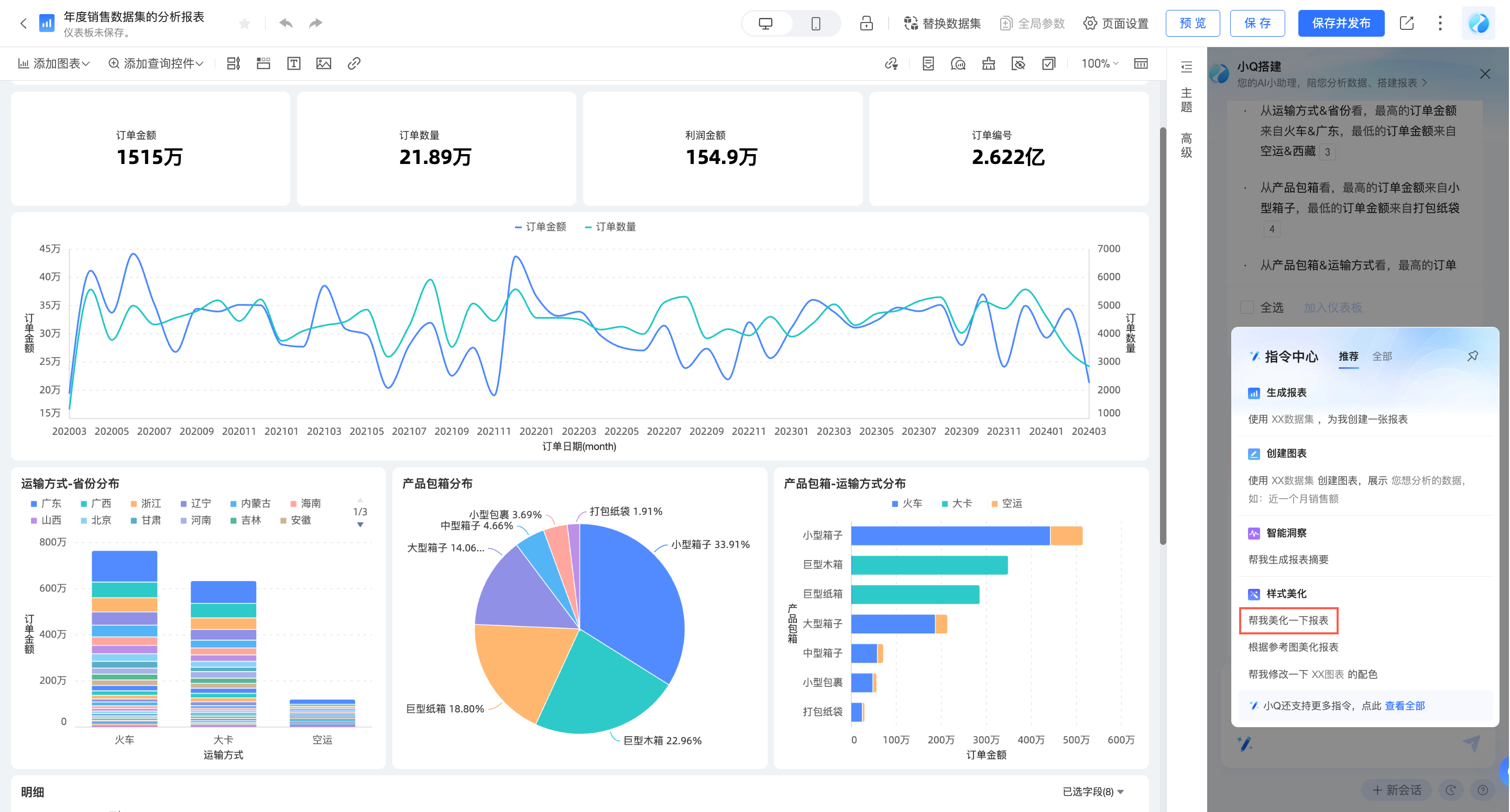Click the 查看全部 link
Screen dimensions: 1510x812
coord(1405,705)
